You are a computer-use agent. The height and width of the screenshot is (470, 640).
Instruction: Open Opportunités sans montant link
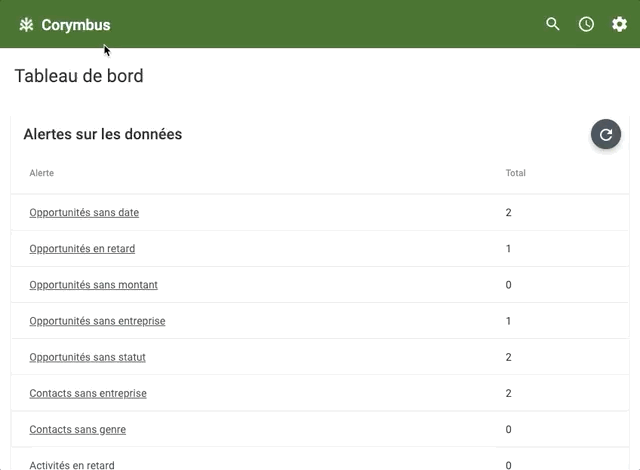click(x=93, y=285)
